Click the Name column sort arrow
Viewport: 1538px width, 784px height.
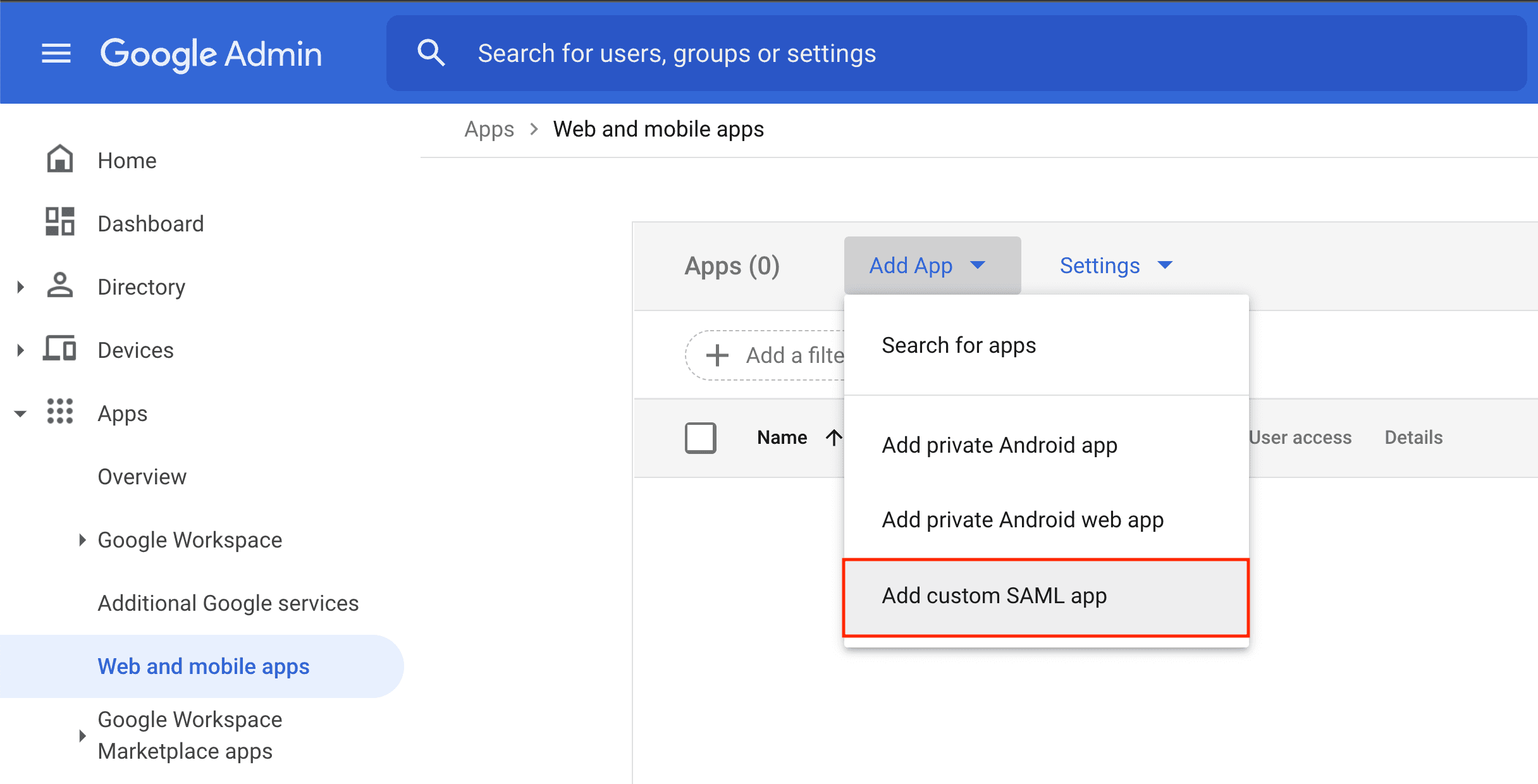point(834,438)
